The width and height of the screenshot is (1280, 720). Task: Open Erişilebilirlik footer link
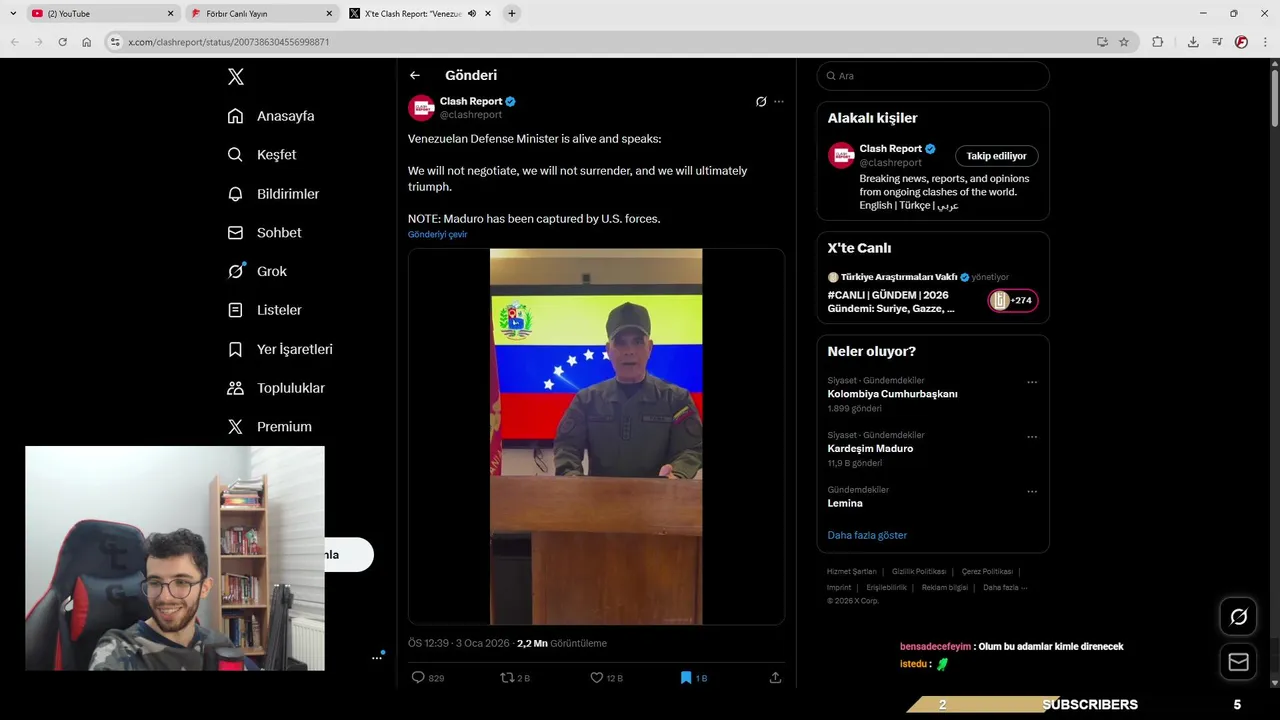887,588
